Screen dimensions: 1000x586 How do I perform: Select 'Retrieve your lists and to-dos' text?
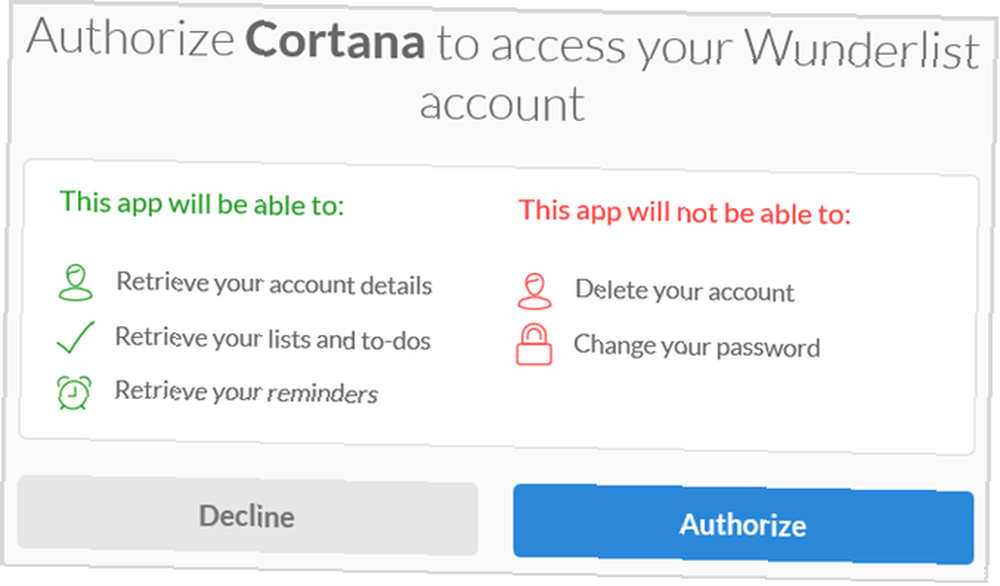tap(273, 339)
